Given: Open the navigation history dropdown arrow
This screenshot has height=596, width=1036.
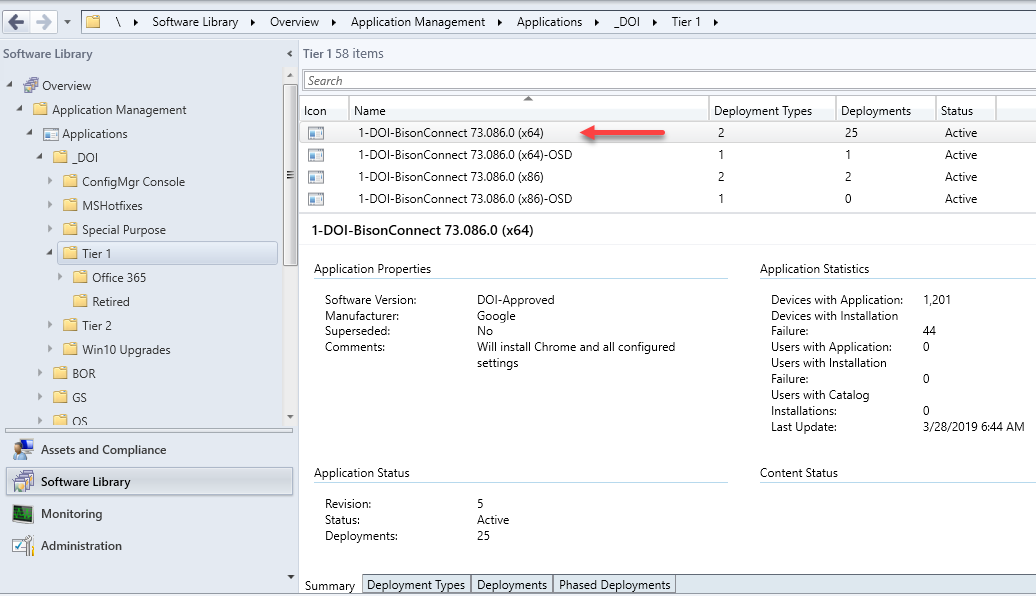Looking at the screenshot, I should 67,22.
